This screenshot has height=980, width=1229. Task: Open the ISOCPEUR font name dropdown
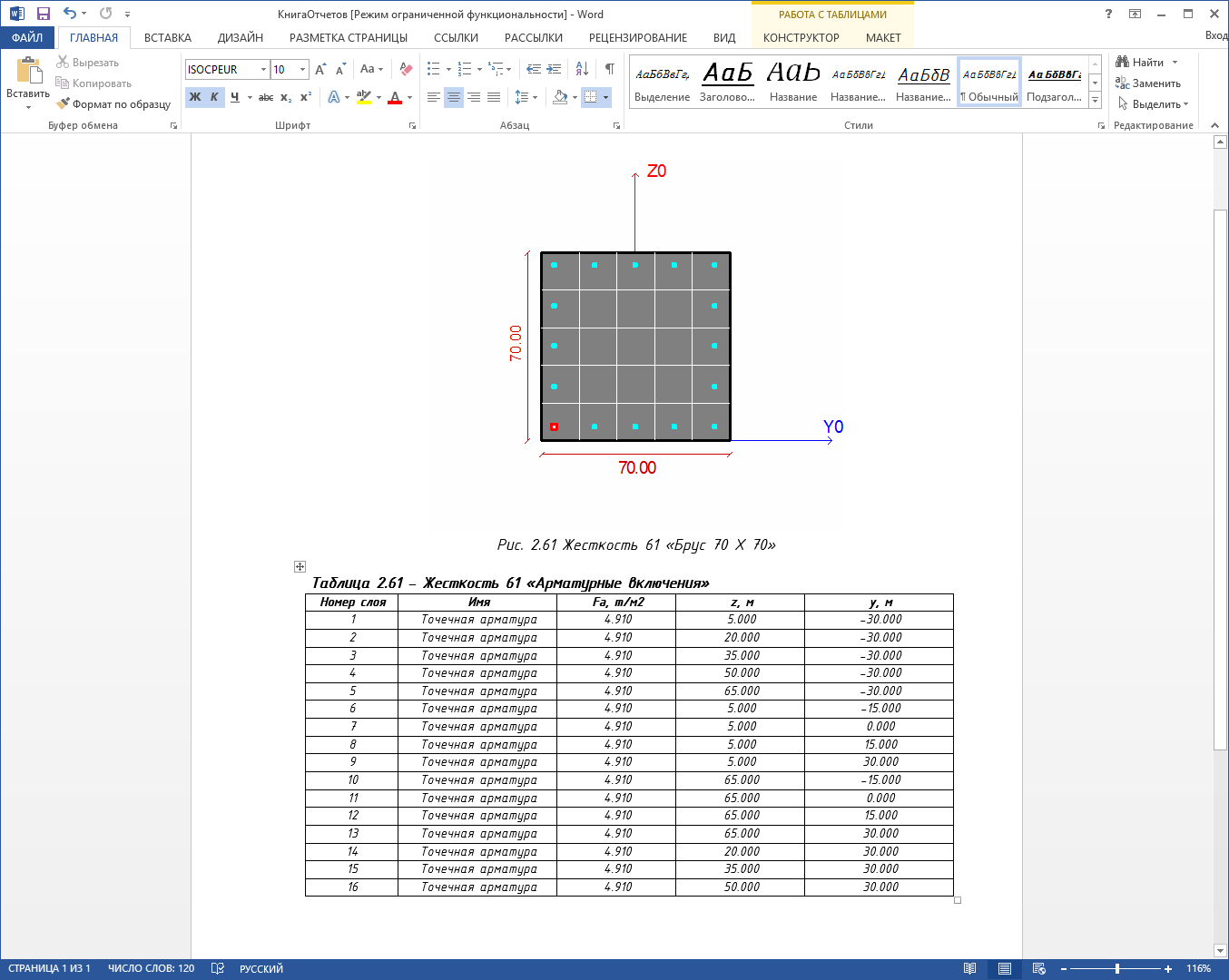(263, 70)
